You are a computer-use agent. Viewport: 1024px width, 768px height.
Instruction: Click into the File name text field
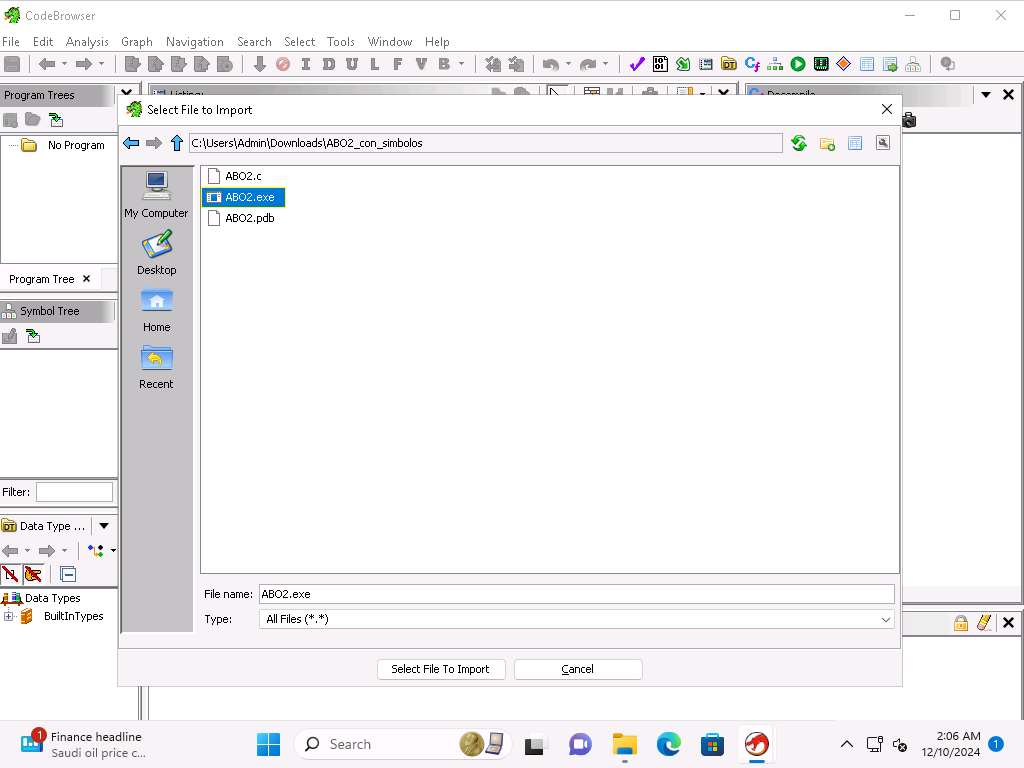[576, 594]
